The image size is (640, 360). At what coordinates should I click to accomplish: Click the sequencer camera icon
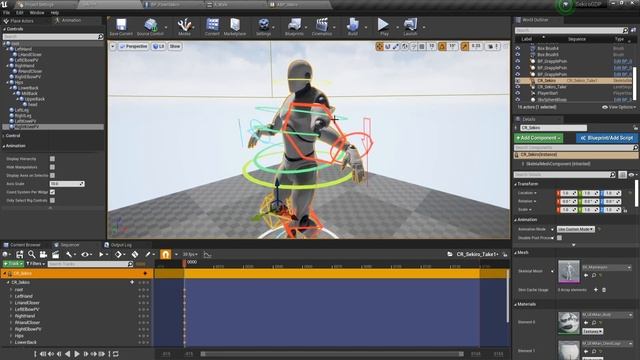43,254
